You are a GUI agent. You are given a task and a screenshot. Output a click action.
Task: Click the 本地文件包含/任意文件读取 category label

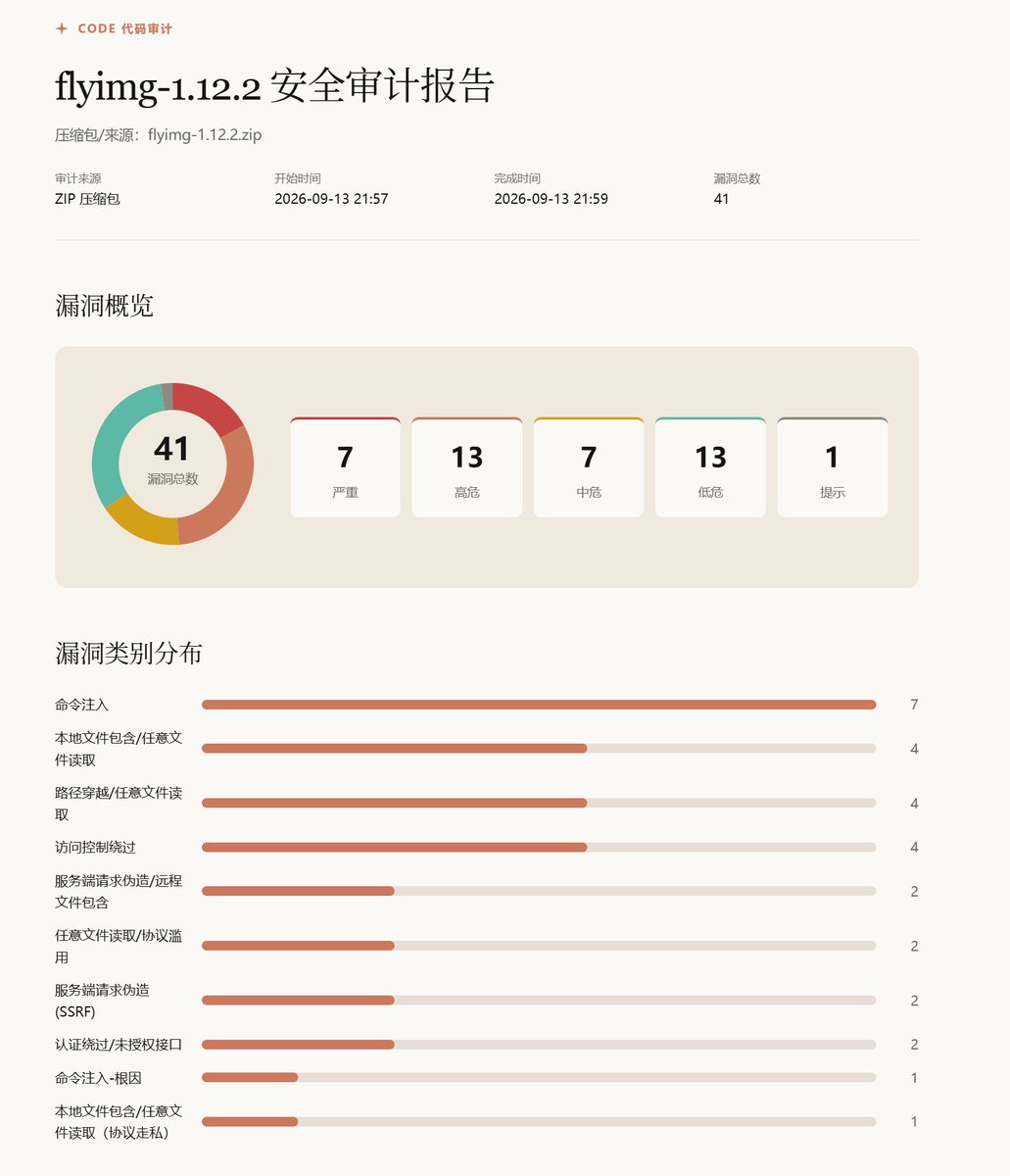click(119, 749)
